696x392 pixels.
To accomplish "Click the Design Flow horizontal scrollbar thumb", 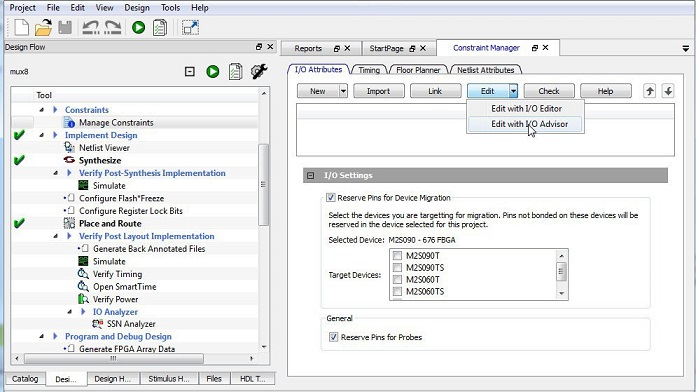I will click(114, 358).
